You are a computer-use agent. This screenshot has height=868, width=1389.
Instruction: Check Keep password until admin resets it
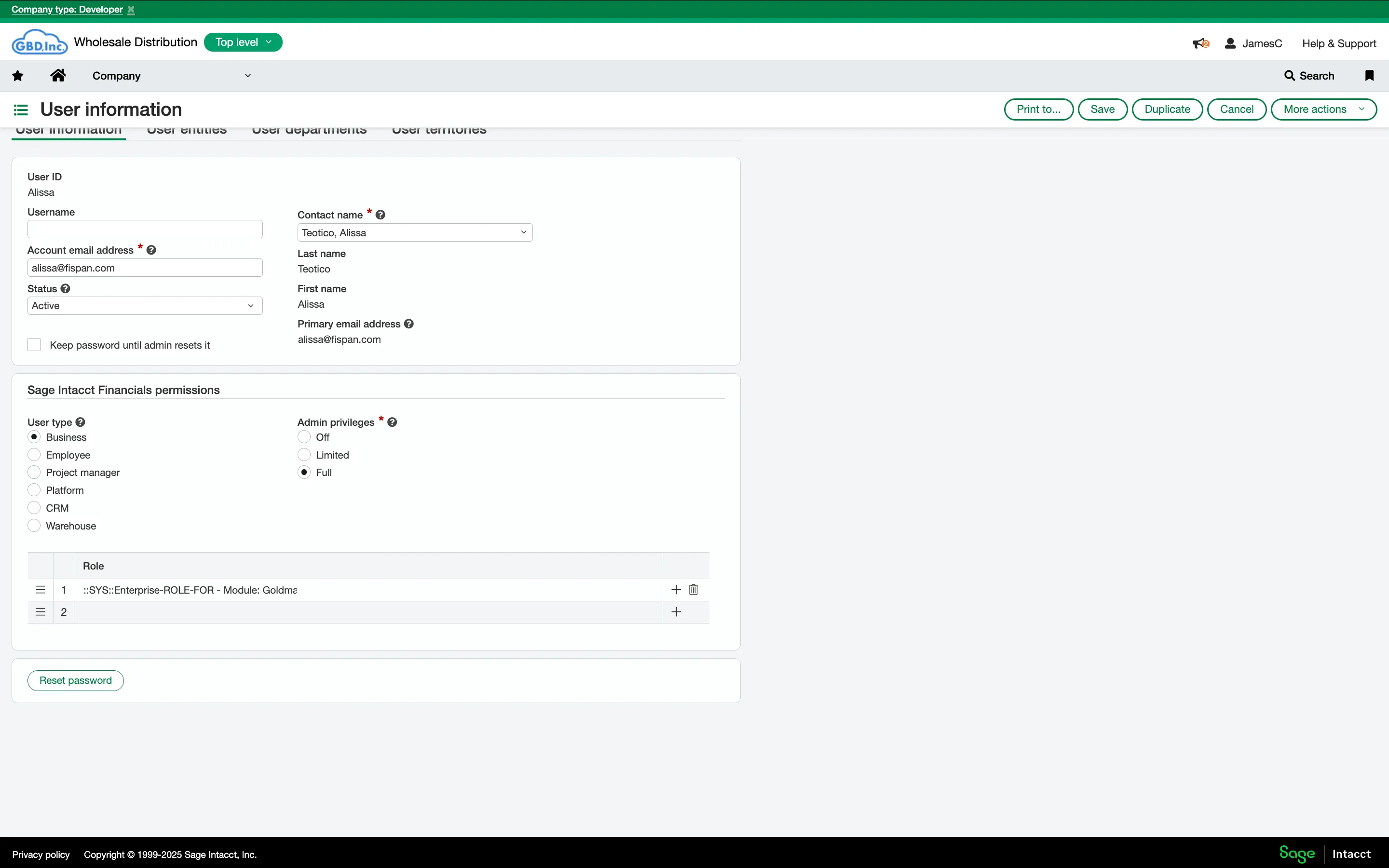[x=34, y=345]
